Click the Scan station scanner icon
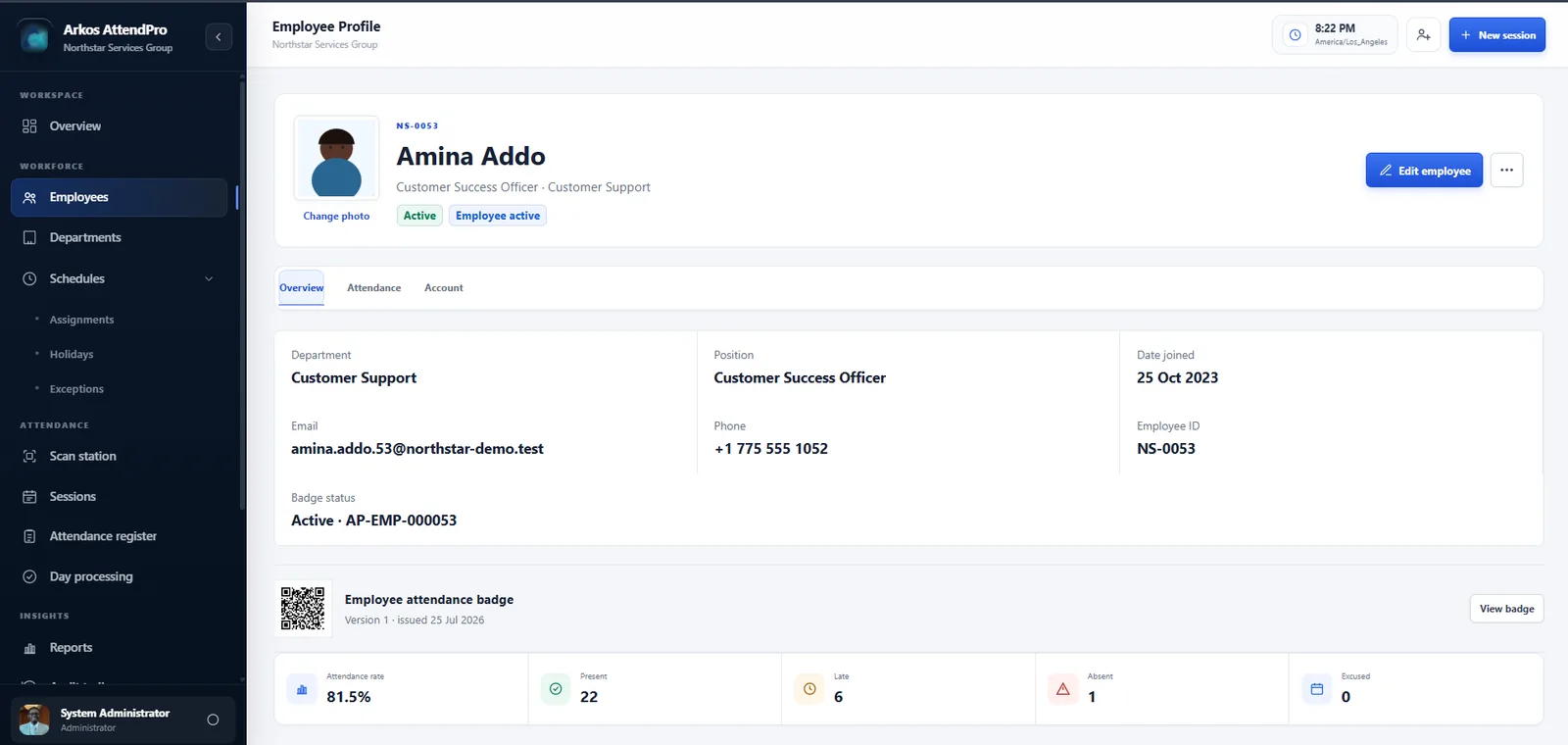The image size is (1568, 745). (x=29, y=457)
